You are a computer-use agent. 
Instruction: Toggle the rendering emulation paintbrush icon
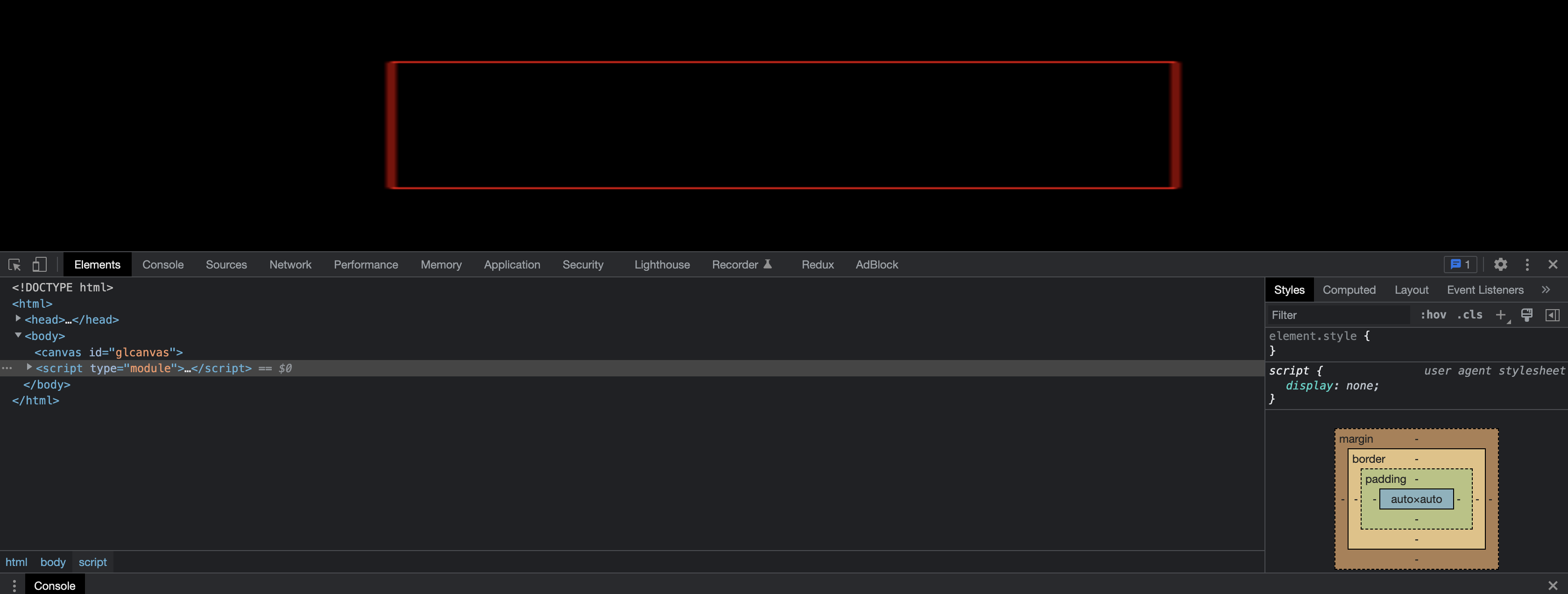[x=1526, y=315]
